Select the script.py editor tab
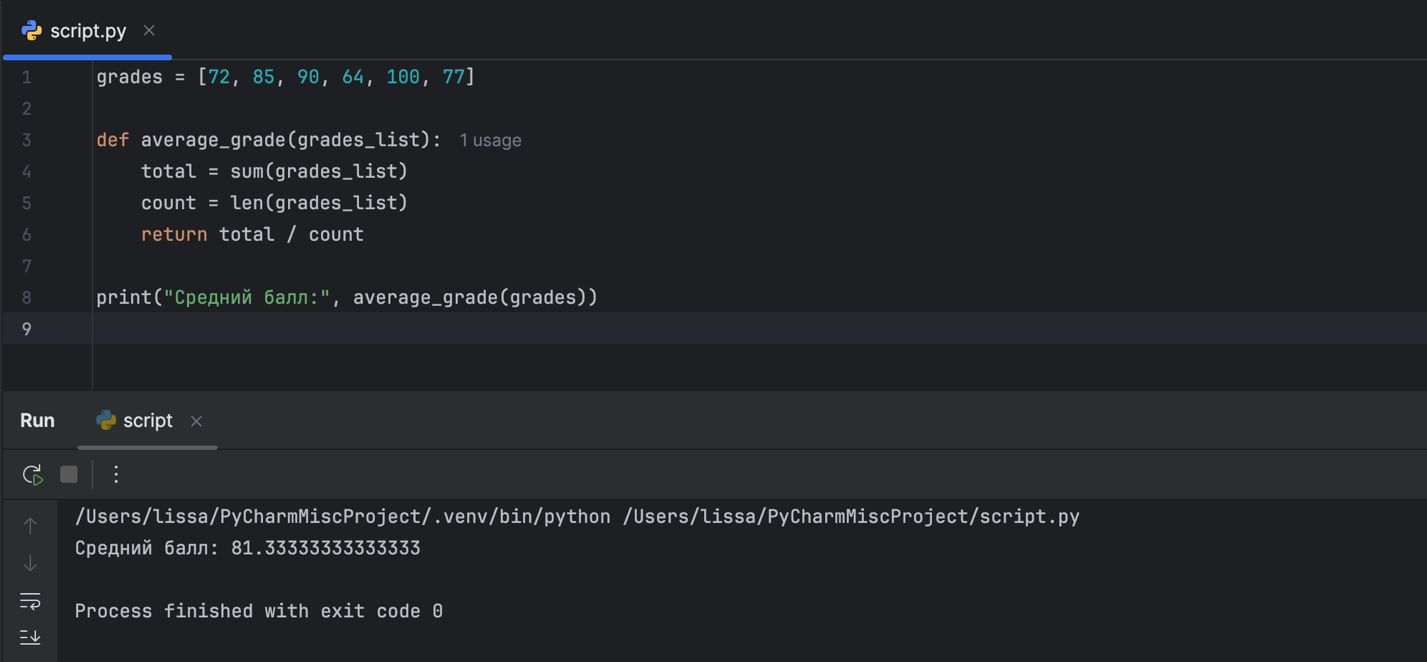The height and width of the screenshot is (662, 1427). 88,31
